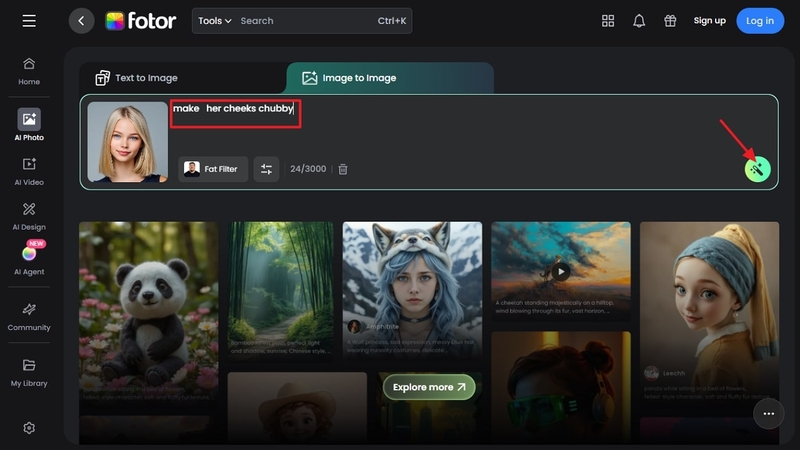The width and height of the screenshot is (800, 450).
Task: Open the apps grid icon
Action: 608,21
